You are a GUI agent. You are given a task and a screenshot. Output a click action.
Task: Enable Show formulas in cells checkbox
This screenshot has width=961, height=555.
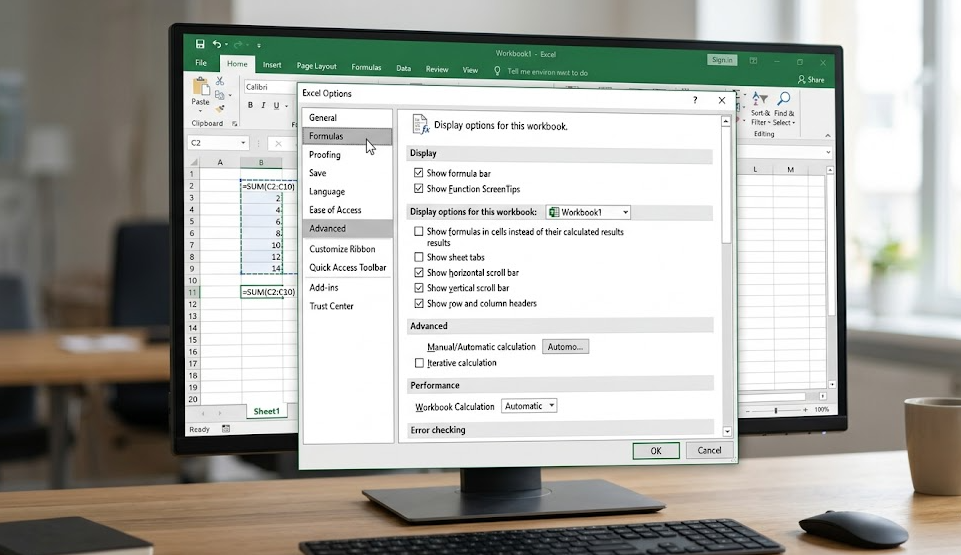point(419,232)
